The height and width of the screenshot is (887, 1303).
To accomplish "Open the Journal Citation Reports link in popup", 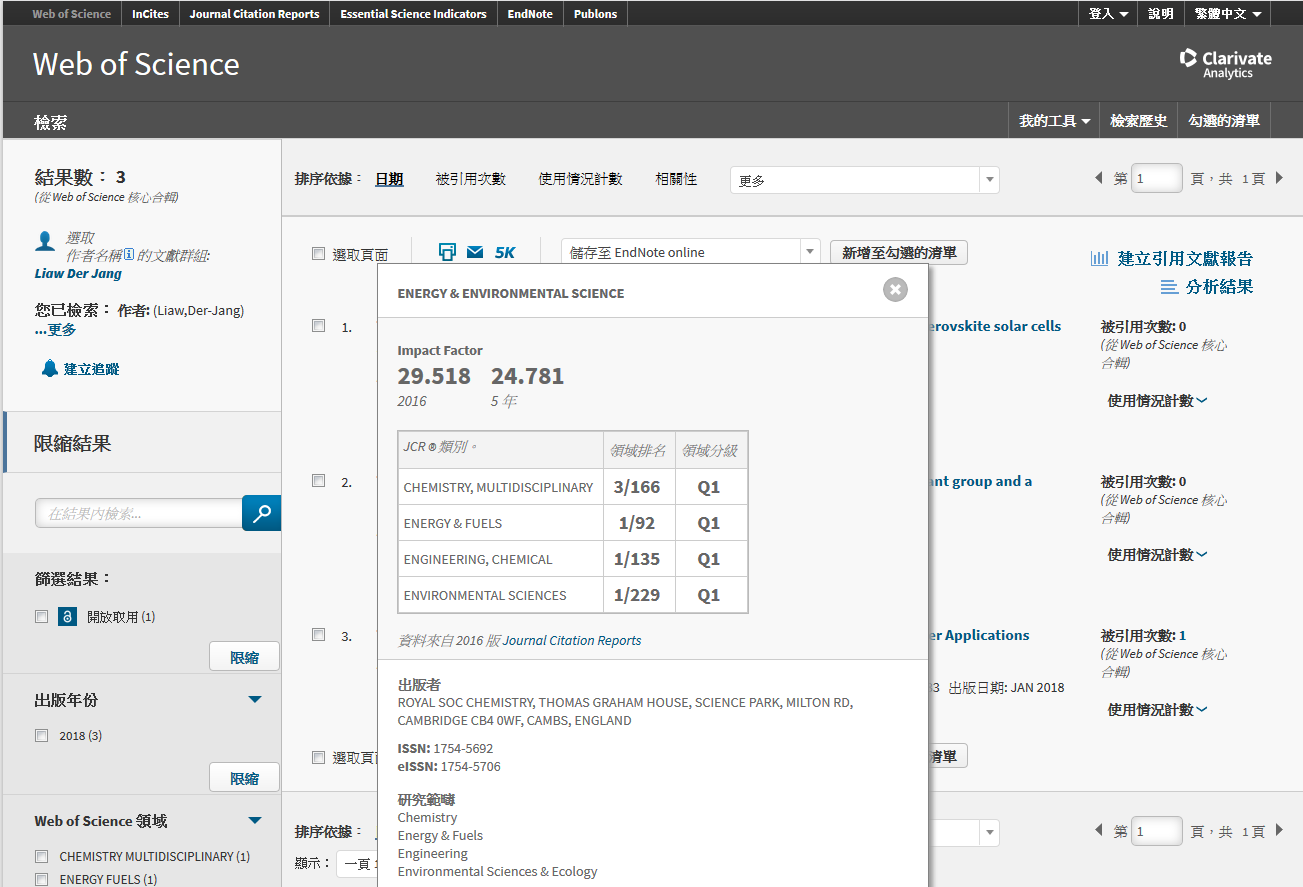I will click(572, 640).
